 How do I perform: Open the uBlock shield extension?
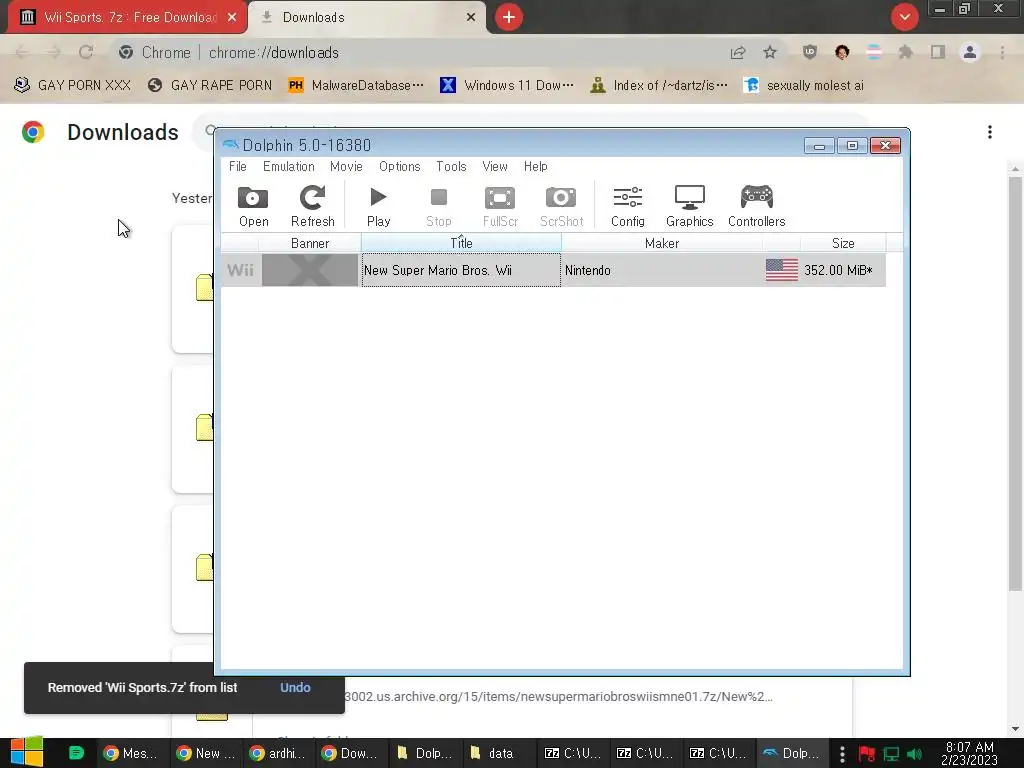(810, 52)
